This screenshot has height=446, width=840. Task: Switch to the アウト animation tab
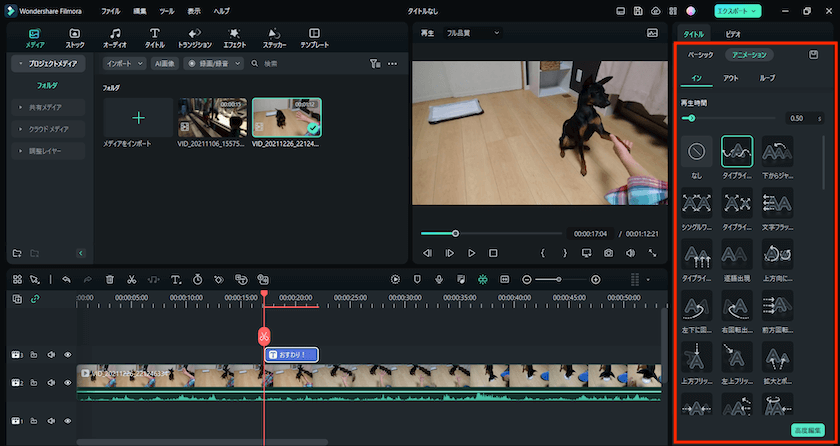731,78
